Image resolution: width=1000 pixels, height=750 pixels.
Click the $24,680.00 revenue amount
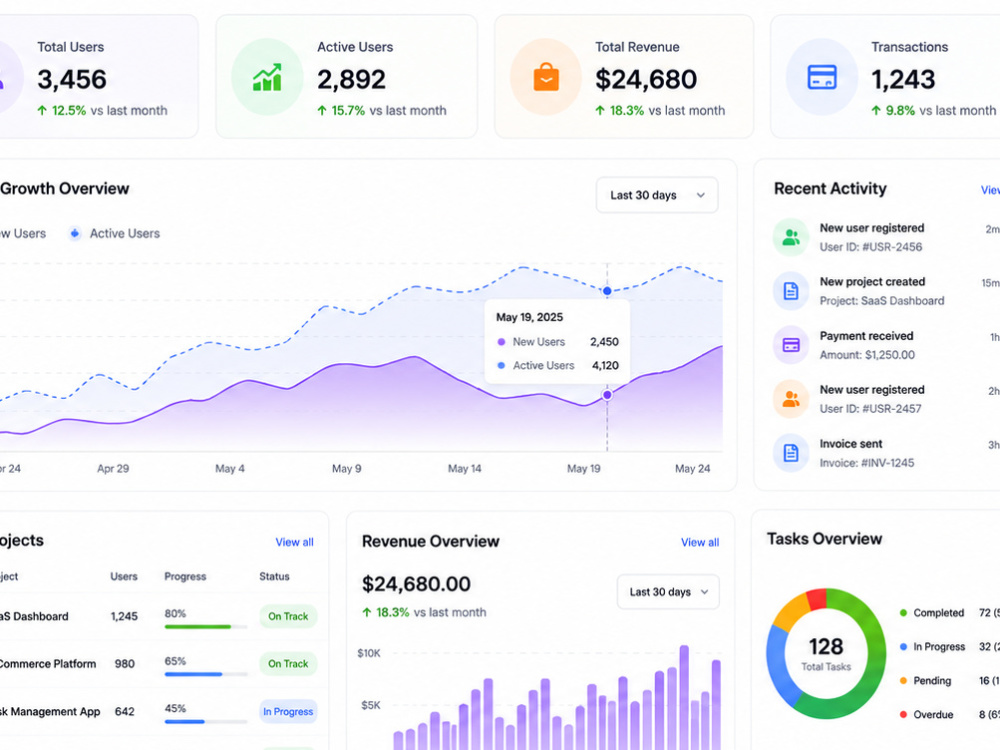click(x=416, y=584)
